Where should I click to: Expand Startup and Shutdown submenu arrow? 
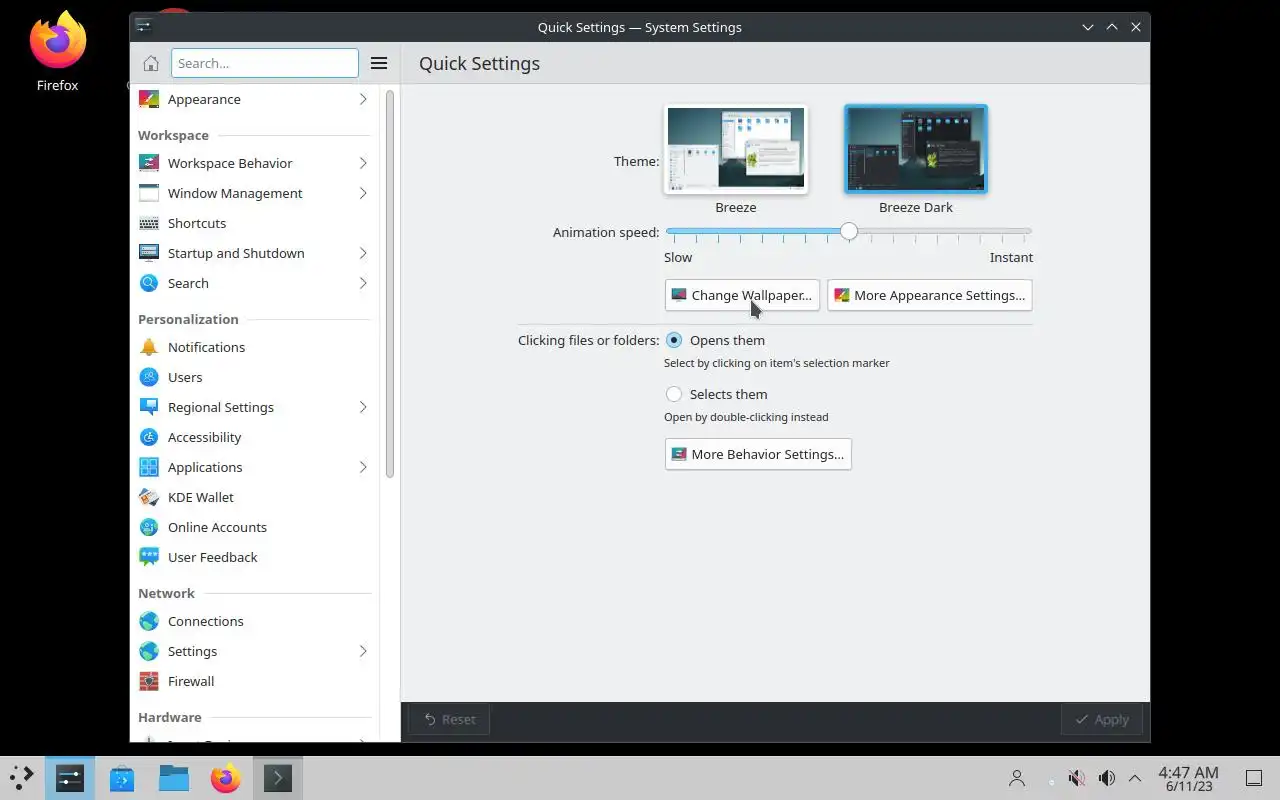(x=363, y=253)
